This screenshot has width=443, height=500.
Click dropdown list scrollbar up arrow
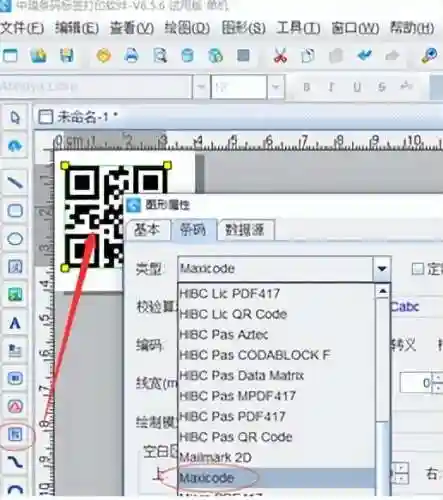coord(382,291)
